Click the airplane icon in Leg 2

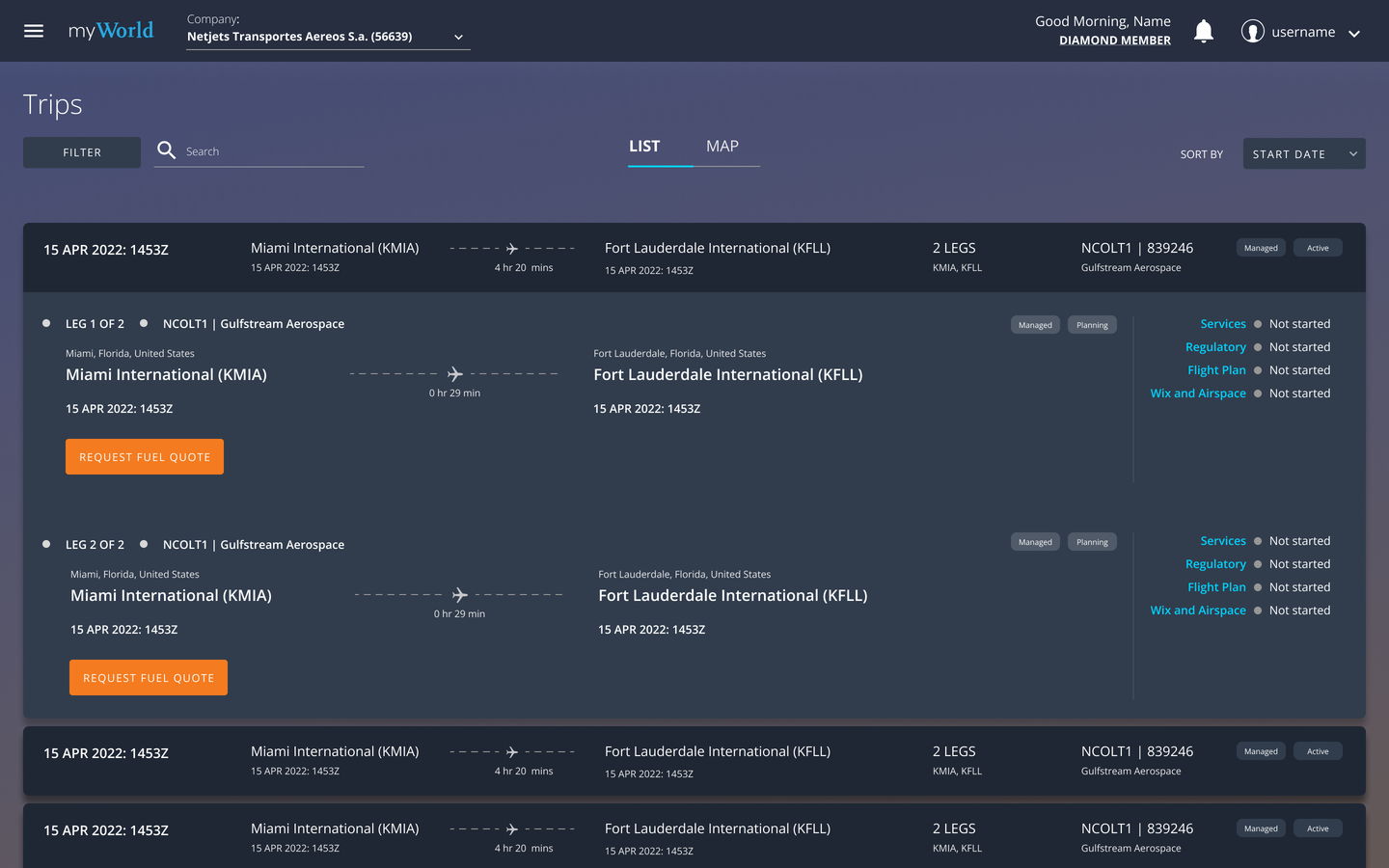460,594
